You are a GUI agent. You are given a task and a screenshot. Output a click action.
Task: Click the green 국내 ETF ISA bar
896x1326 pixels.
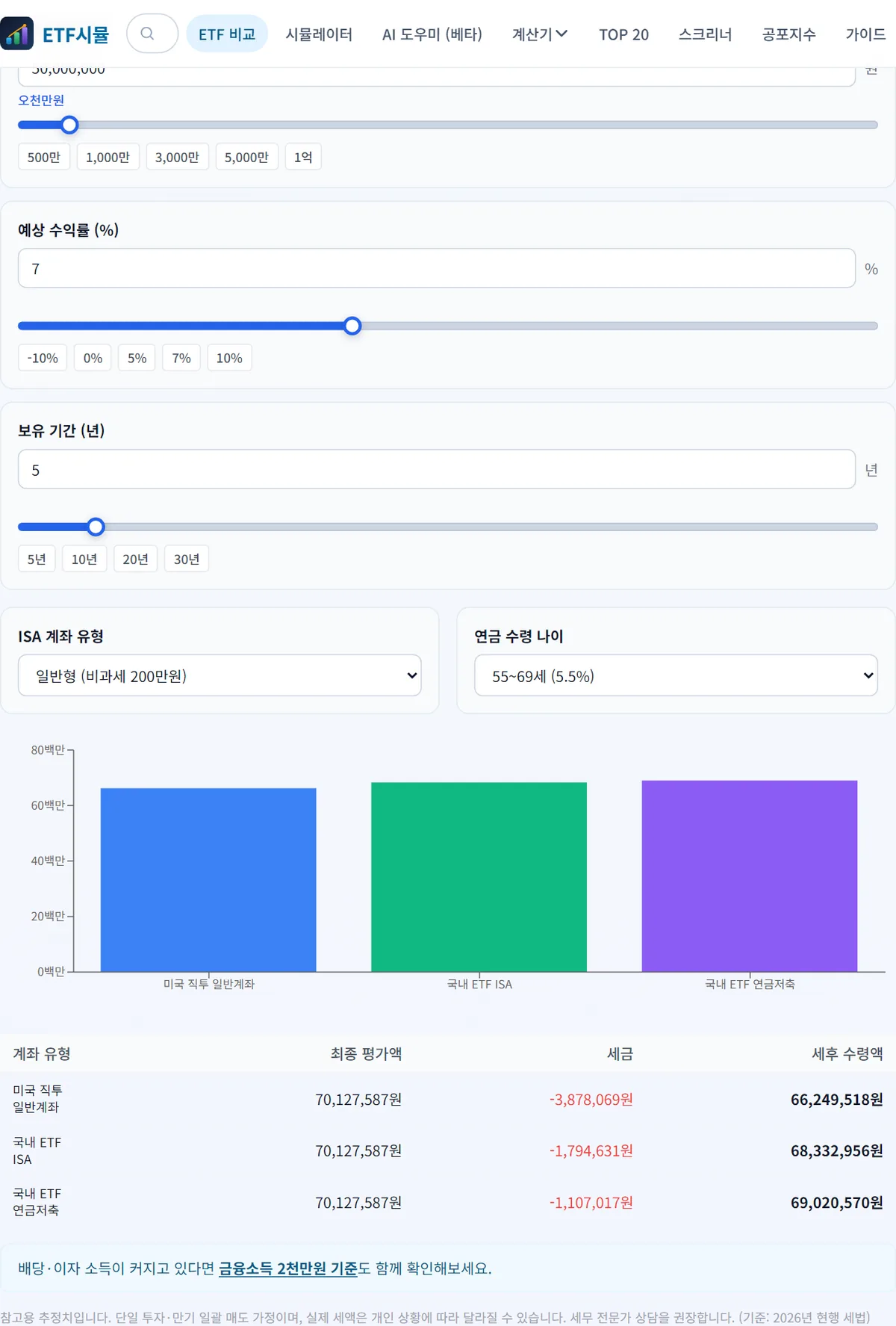479,876
